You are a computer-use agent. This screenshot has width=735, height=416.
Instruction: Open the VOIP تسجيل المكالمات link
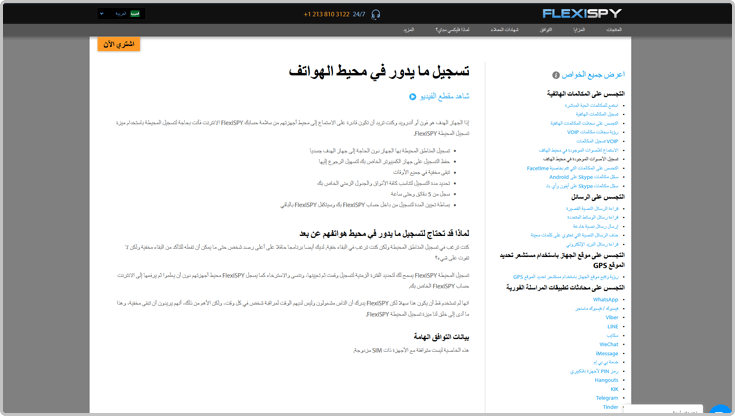597,141
